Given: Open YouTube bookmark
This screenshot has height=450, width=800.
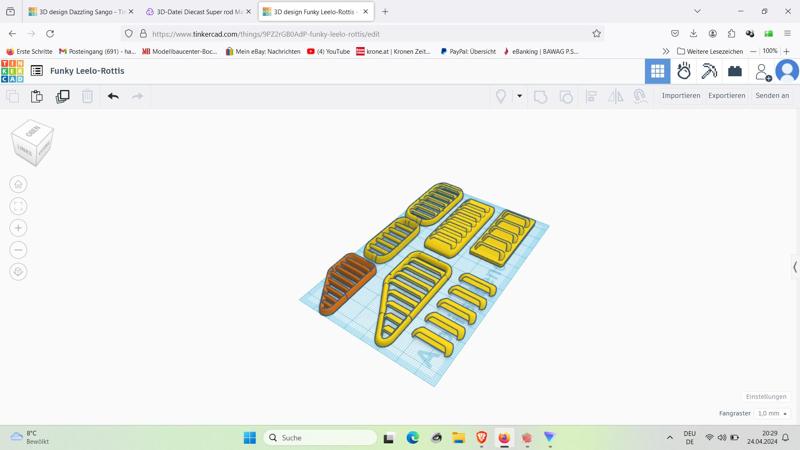Looking at the screenshot, I should tap(329, 52).
